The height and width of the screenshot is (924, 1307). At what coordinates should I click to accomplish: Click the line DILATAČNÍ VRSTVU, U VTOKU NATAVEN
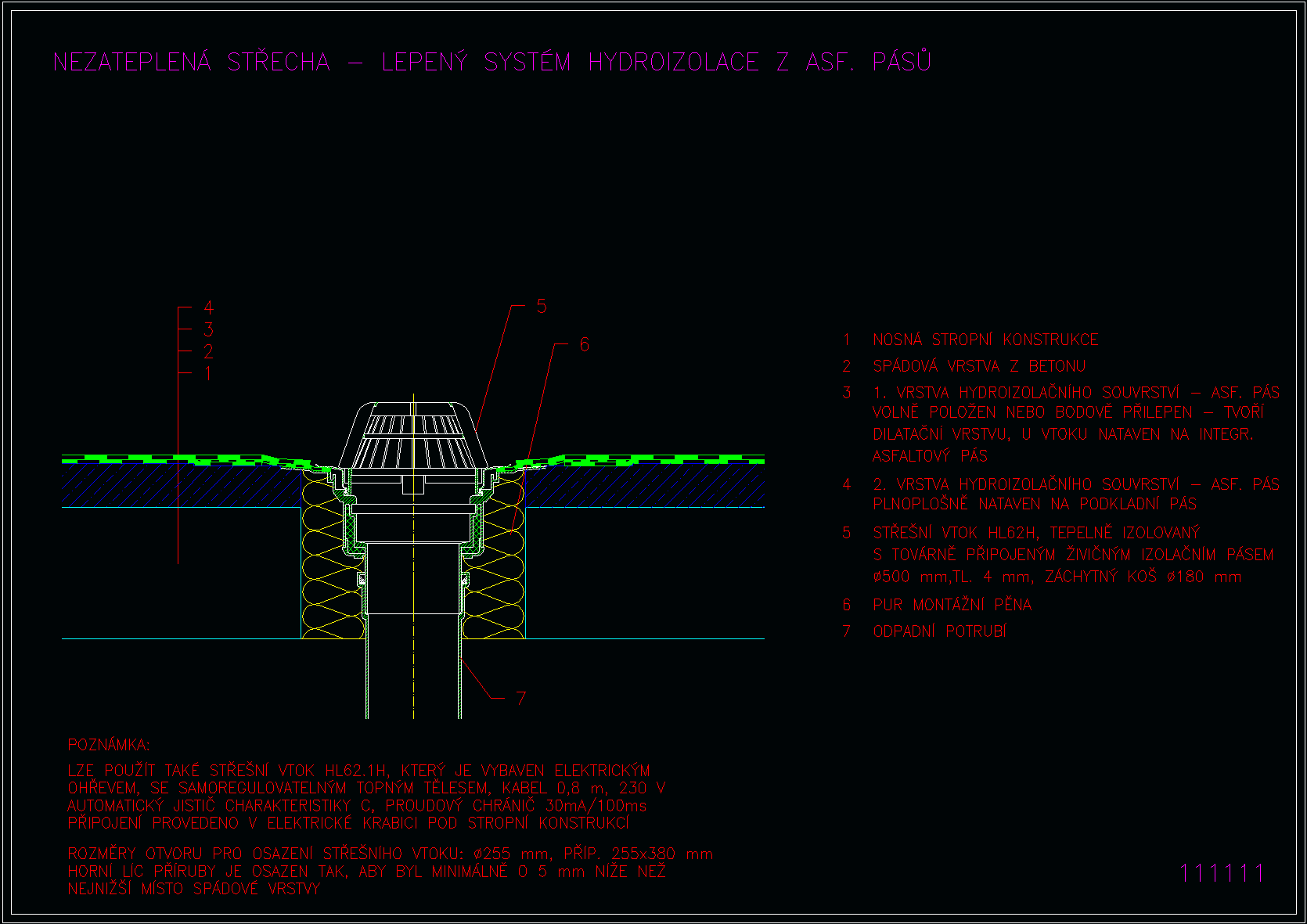point(1063,433)
